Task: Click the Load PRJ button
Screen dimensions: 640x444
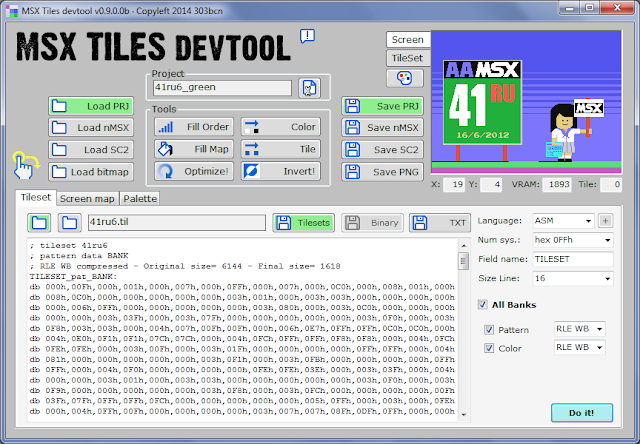Action: pos(91,106)
